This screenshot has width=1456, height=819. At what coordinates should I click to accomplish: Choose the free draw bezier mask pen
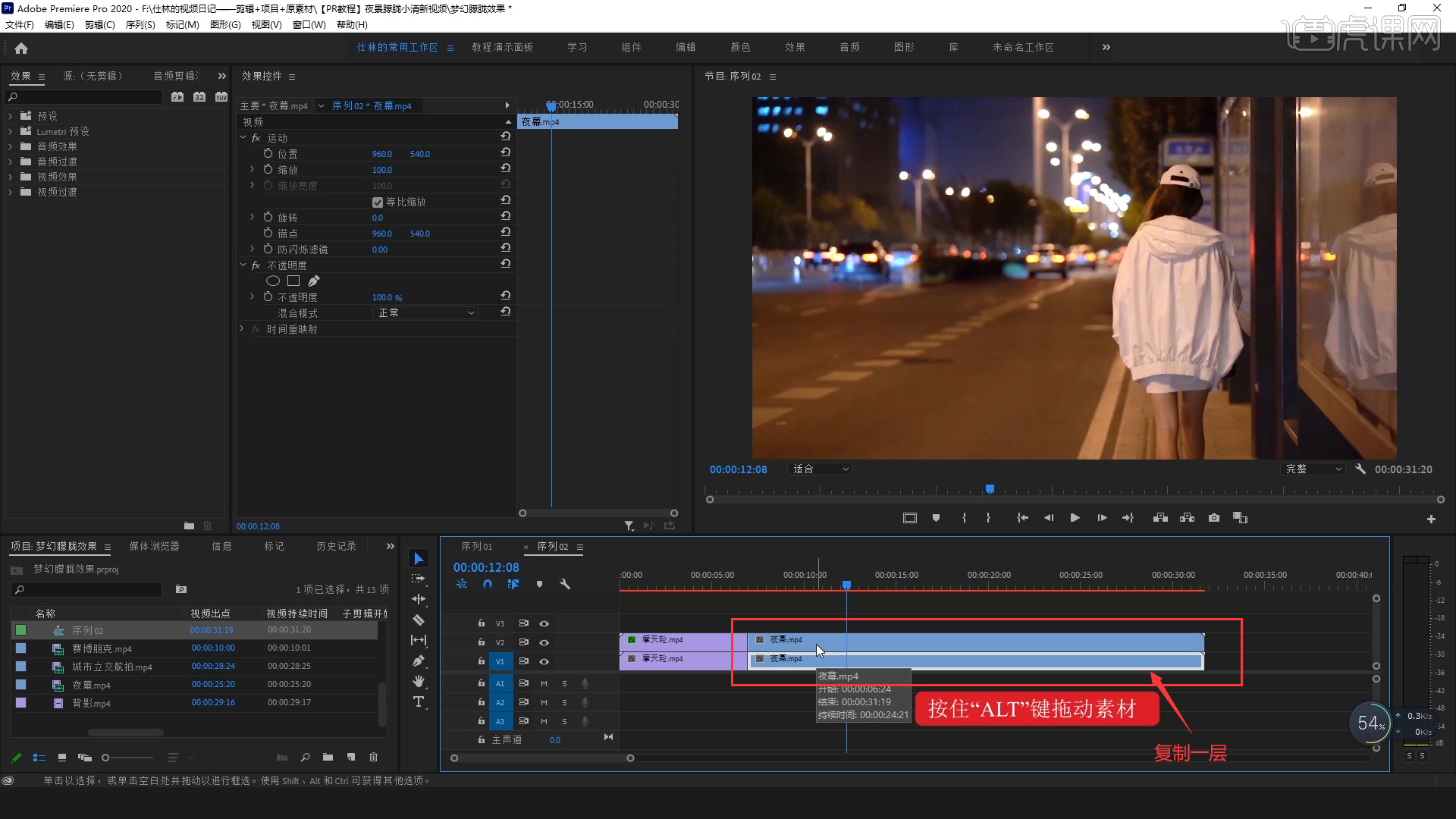[314, 281]
